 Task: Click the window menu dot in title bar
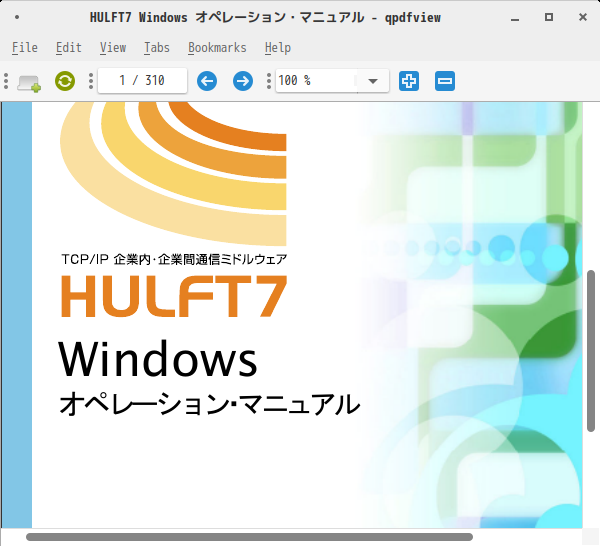(x=17, y=17)
